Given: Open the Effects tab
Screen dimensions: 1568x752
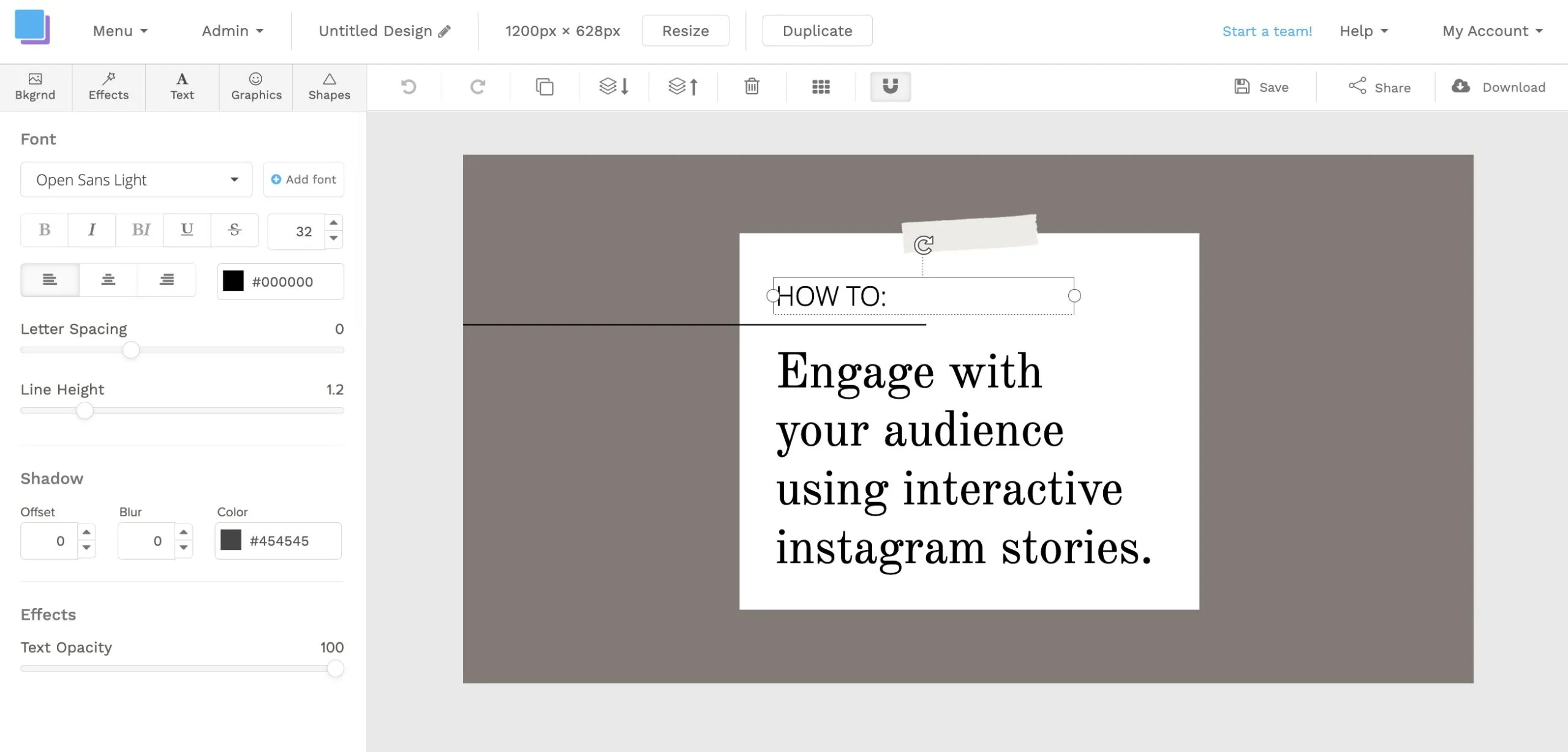Looking at the screenshot, I should 108,87.
